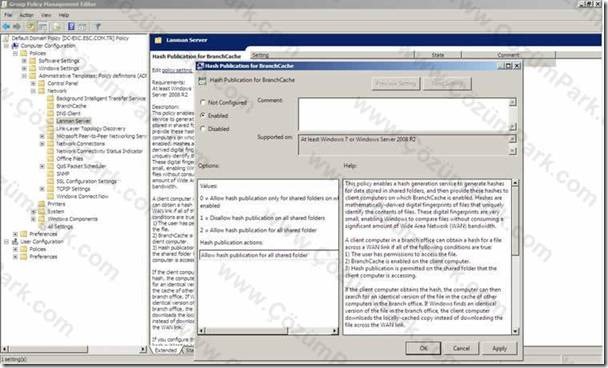Click the Next Setting button

(447, 83)
